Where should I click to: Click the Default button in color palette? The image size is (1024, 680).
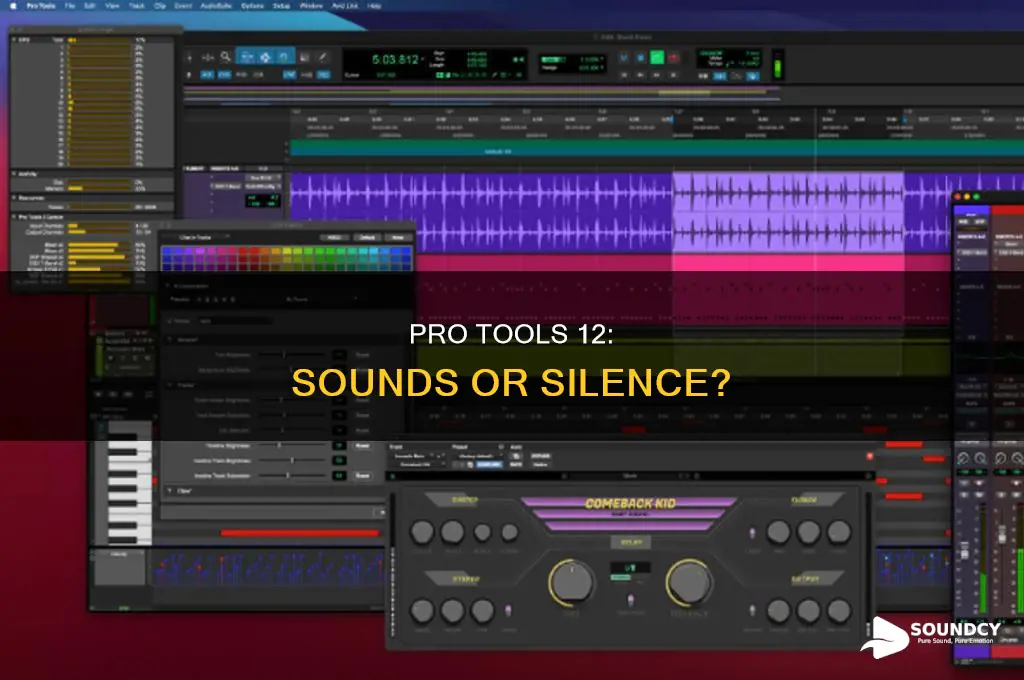coord(367,237)
